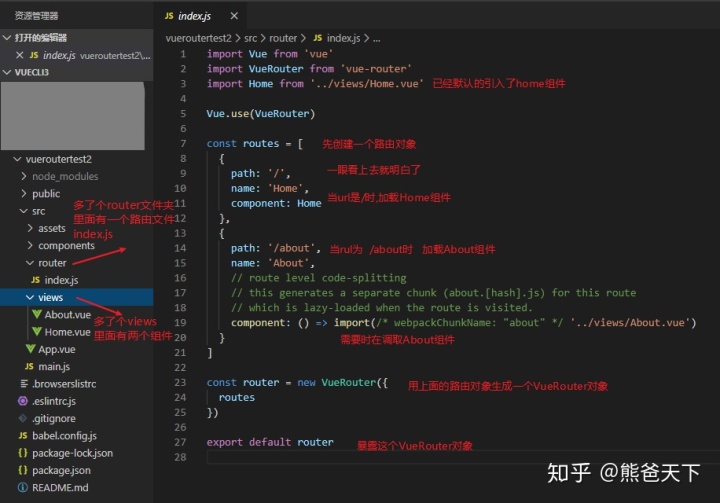Open .gitignore file
Screen dimensions: 720x503
click(x=54, y=418)
